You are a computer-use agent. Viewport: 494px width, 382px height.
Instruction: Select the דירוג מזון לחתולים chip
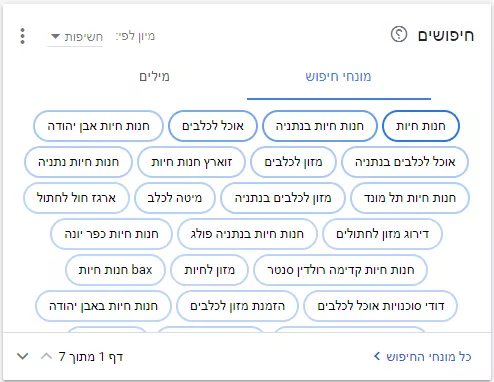tap(382, 234)
